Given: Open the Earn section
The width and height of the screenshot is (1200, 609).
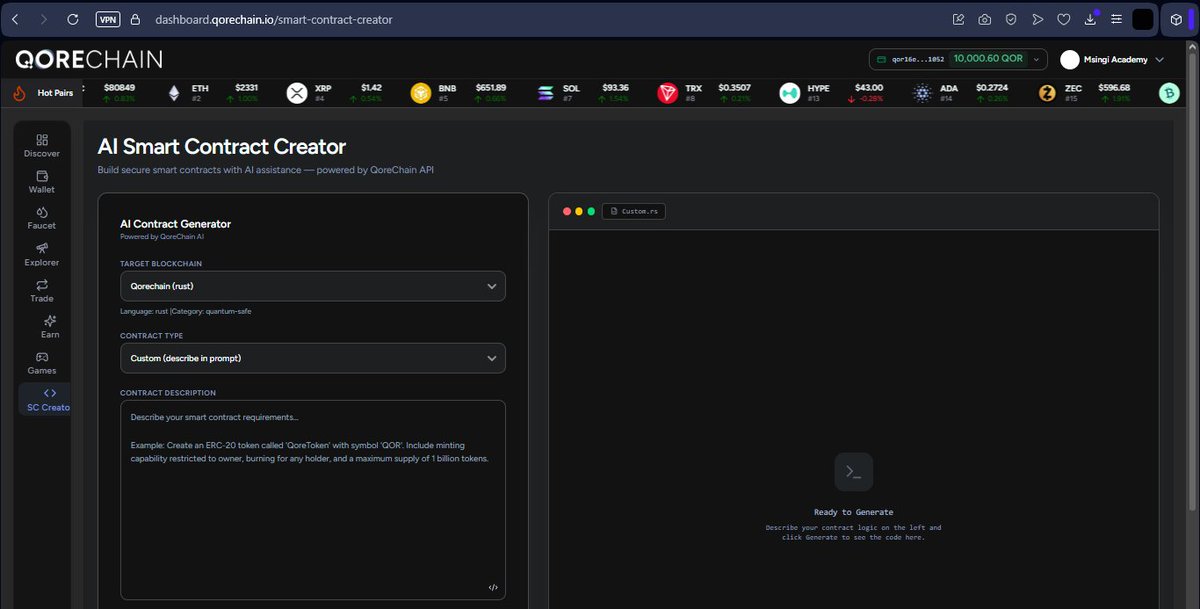Looking at the screenshot, I should [50, 327].
